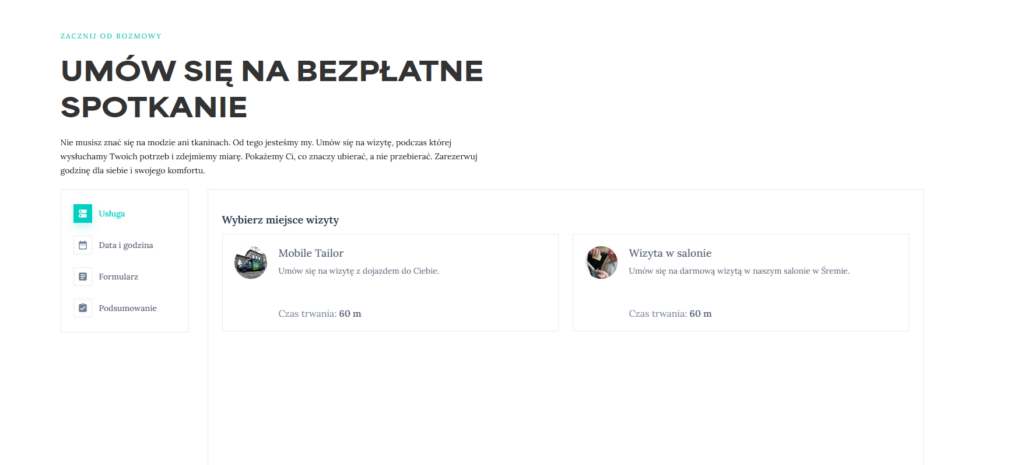Click the Umów się na bezpłatne spotkanie headline
The image size is (1024, 465).
270,88
